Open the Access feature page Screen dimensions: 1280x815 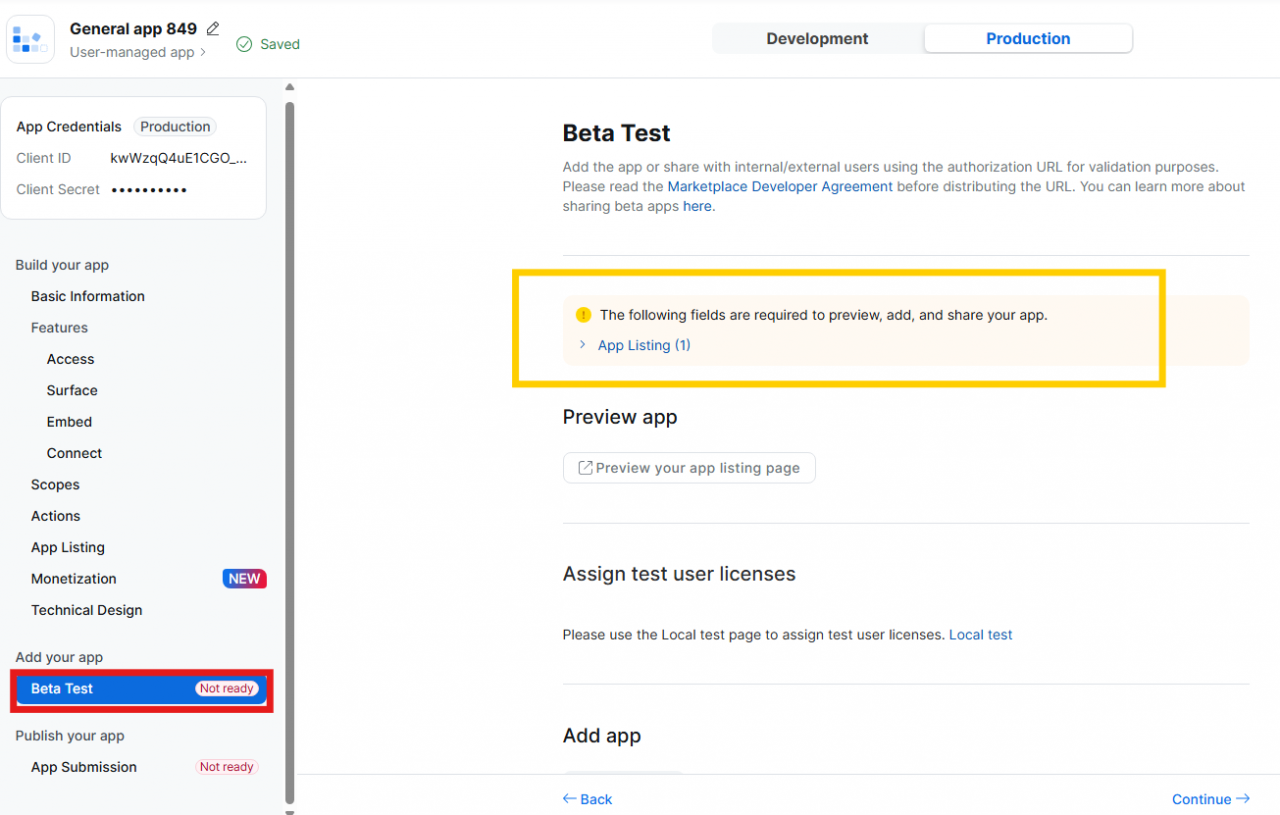pyautogui.click(x=70, y=359)
